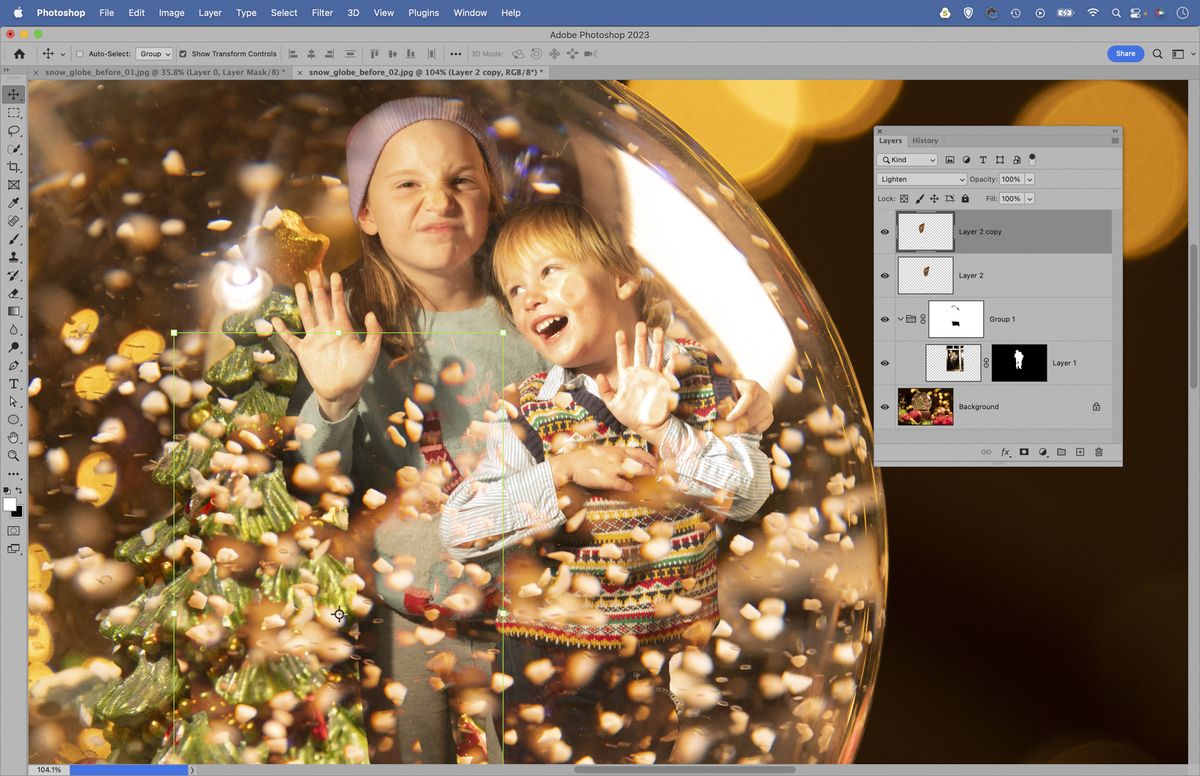This screenshot has height=776, width=1200.
Task: Add a layer mask to Layer 2 copy
Action: (1024, 452)
